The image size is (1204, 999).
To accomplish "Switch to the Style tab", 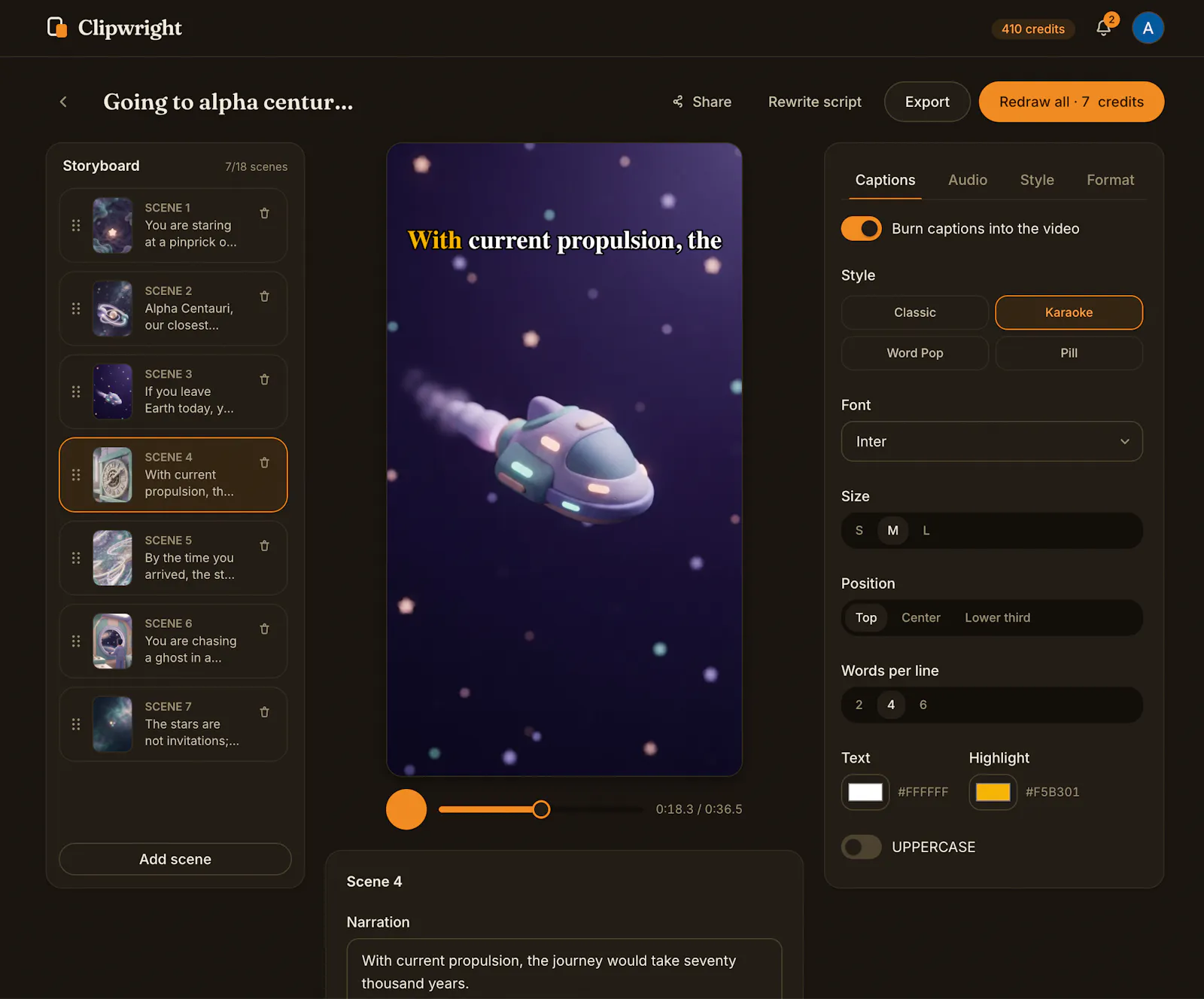I will (x=1037, y=180).
